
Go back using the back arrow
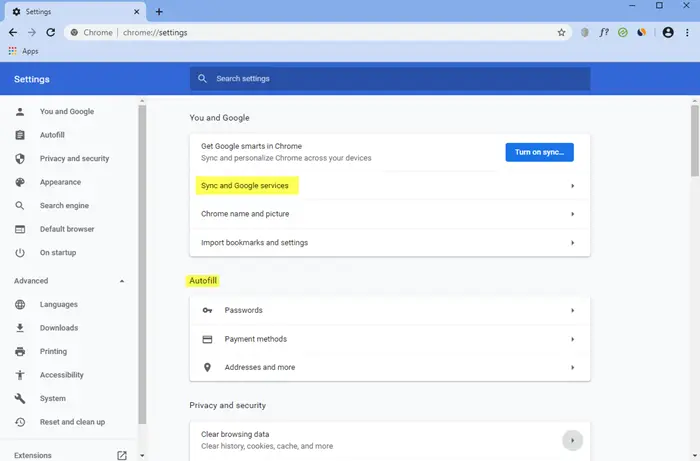pos(13,33)
